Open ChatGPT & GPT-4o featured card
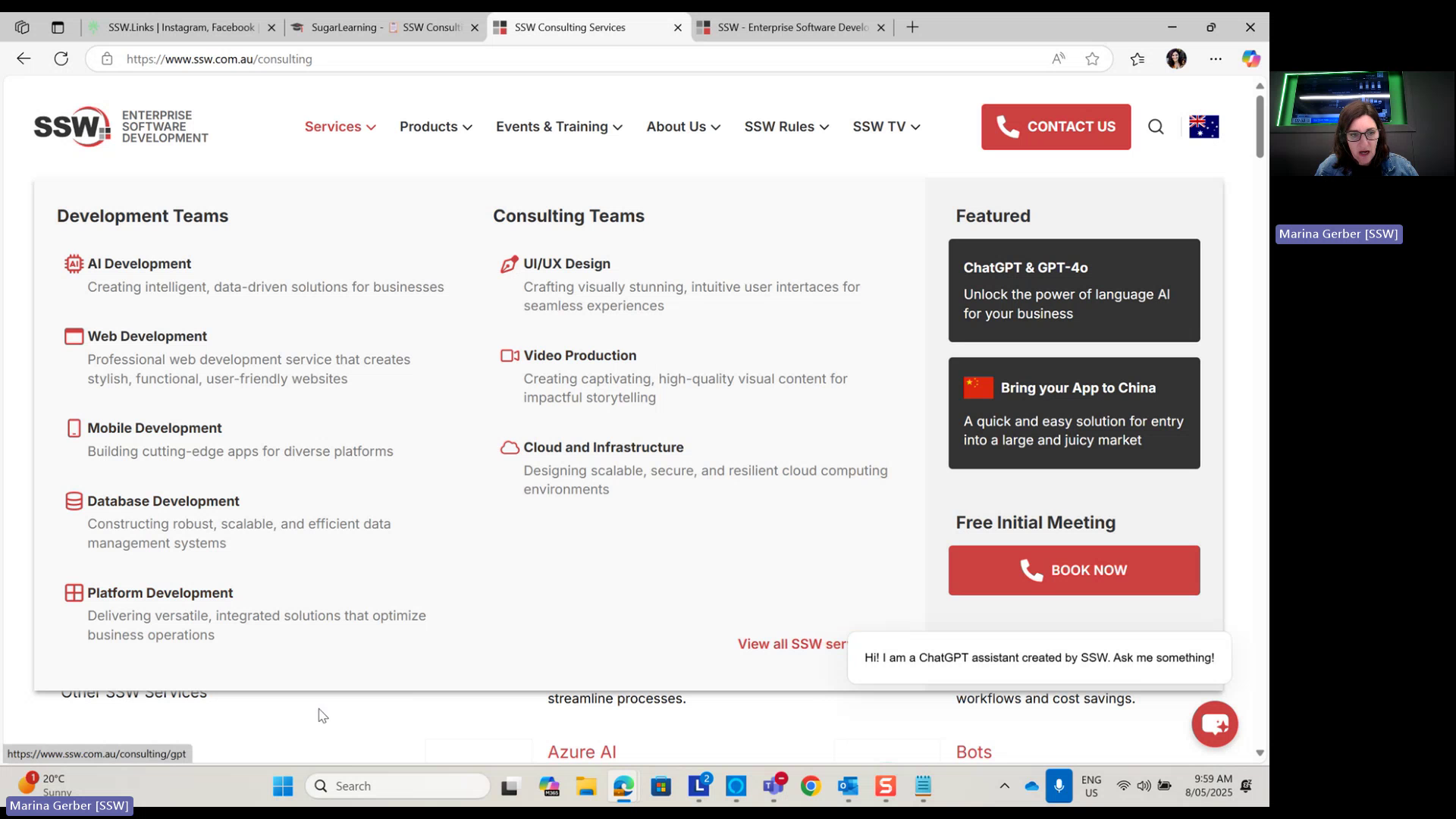 coord(1074,290)
